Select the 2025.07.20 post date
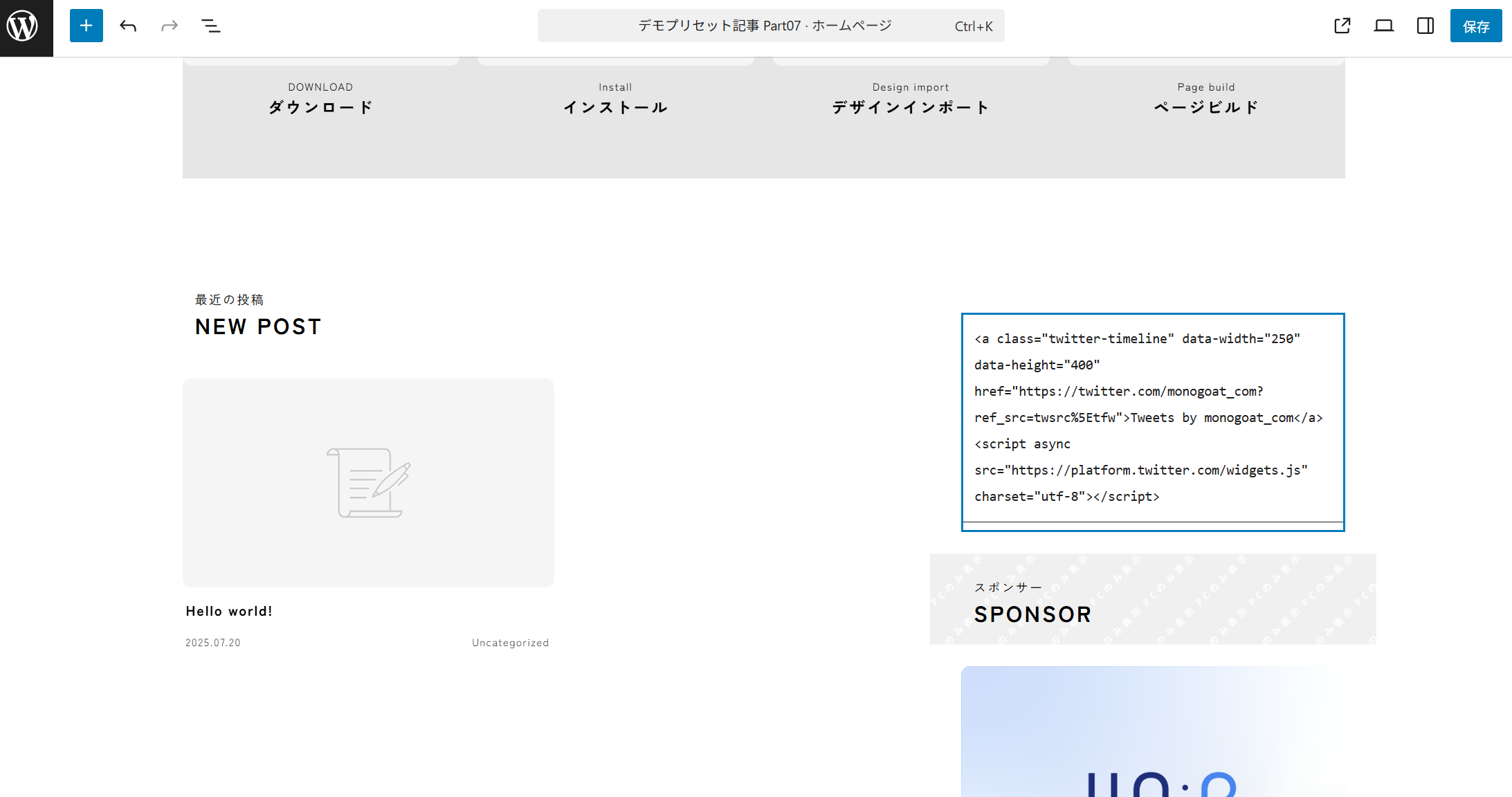Screen dimensions: 1512x797 213,643
